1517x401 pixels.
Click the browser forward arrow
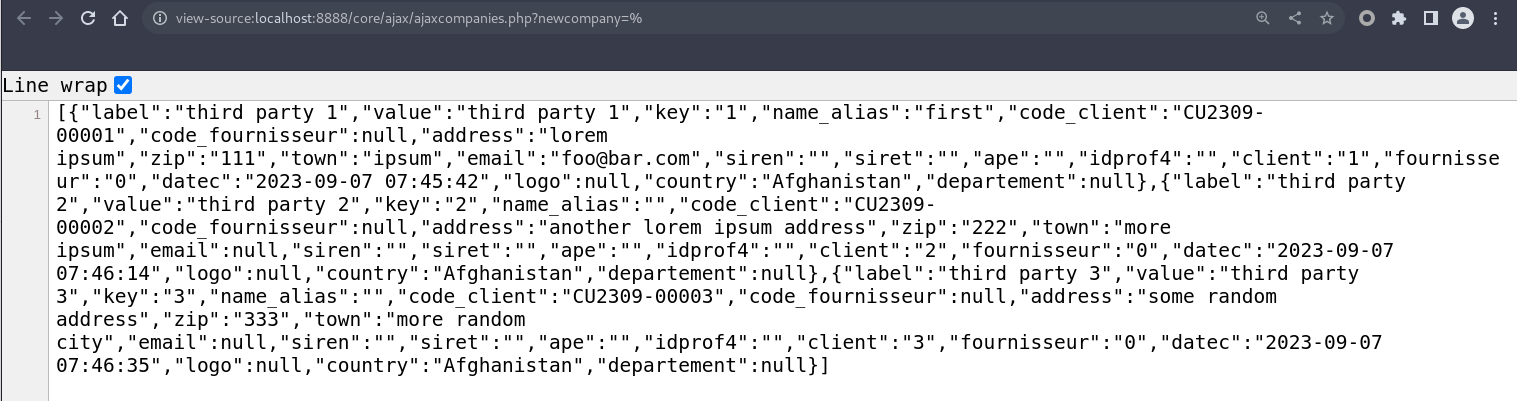56,18
